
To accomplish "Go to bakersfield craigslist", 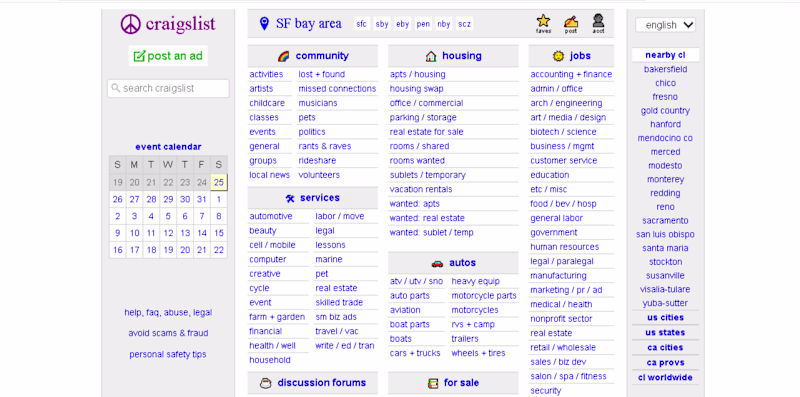I will (665, 69).
